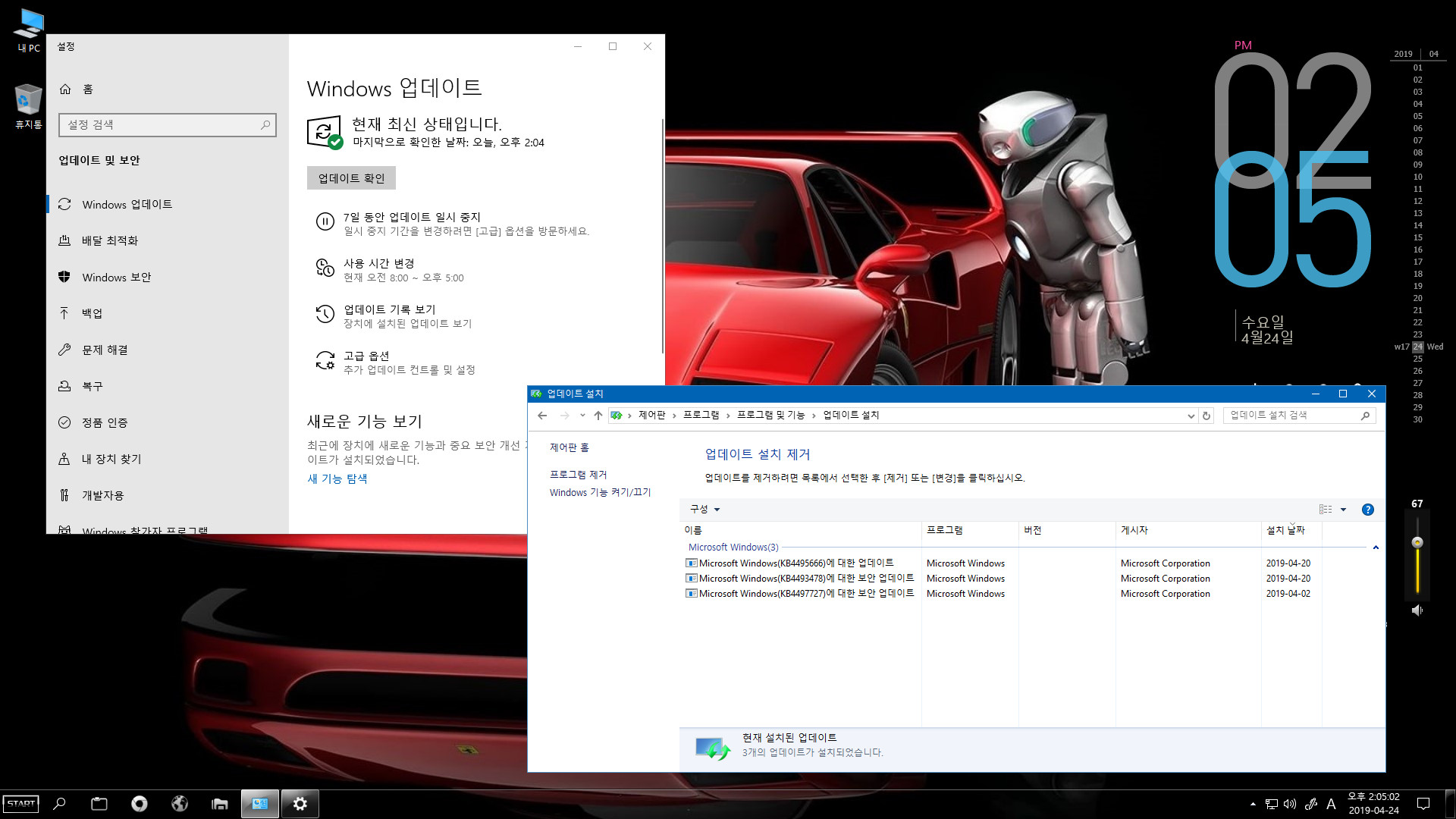The image size is (1456, 819).
Task: Click 제어판 in the breadcrumb path
Action: 651,415
